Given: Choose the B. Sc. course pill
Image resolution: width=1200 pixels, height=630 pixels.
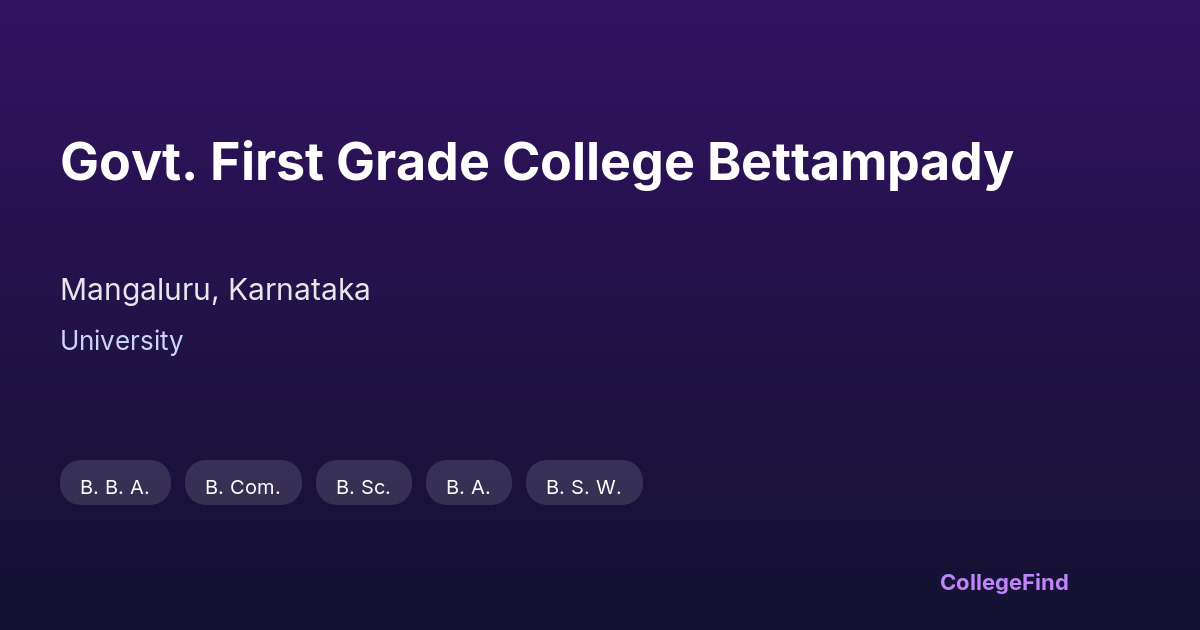Looking at the screenshot, I should click(363, 487).
